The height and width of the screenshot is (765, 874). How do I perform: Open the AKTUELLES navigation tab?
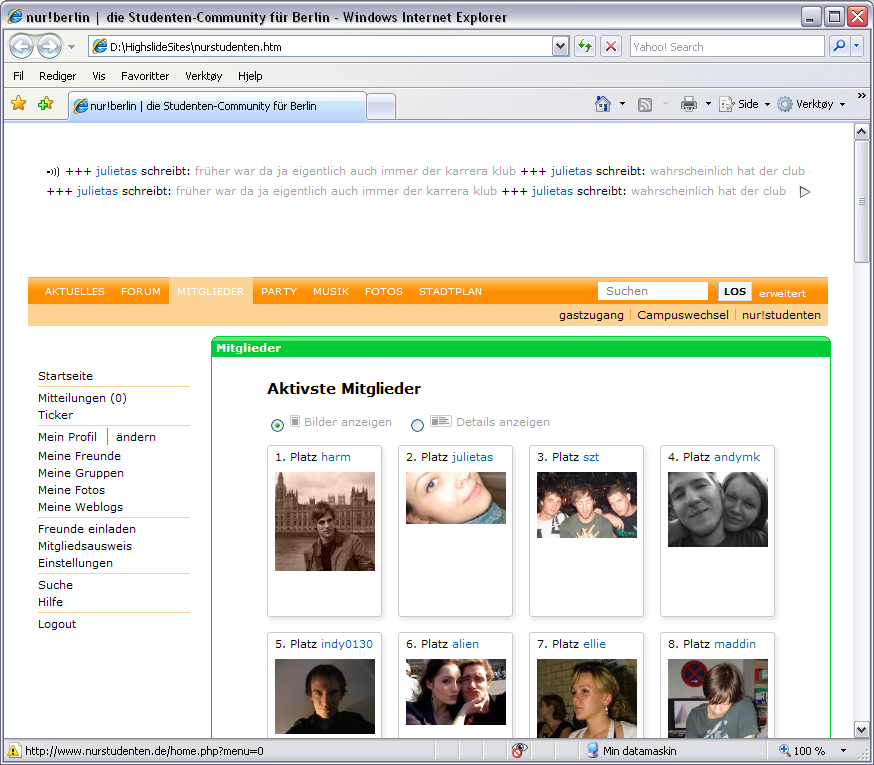pyautogui.click(x=75, y=292)
